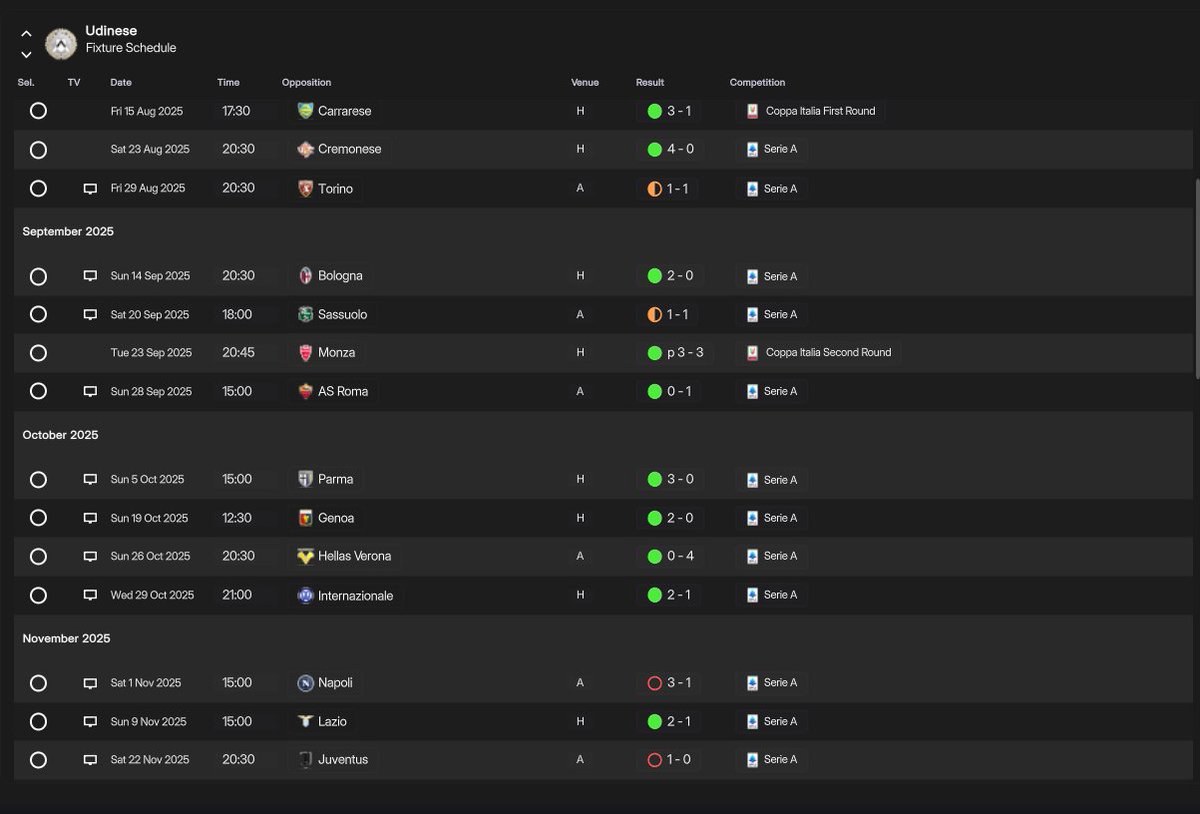1200x814 pixels.
Task: Click Fixture Schedule subtitle
Action: [x=131, y=48]
